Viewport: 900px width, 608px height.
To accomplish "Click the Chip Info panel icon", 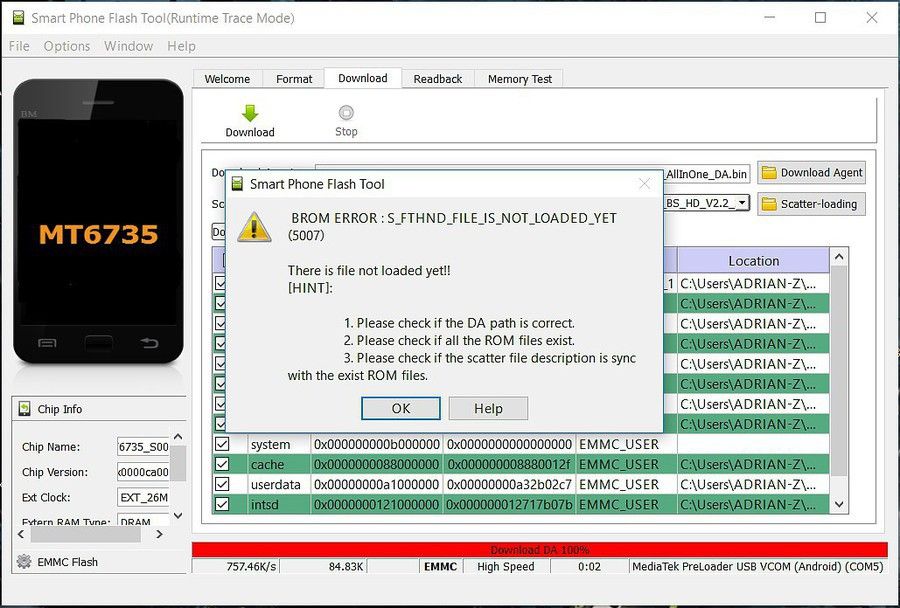I will [25, 409].
